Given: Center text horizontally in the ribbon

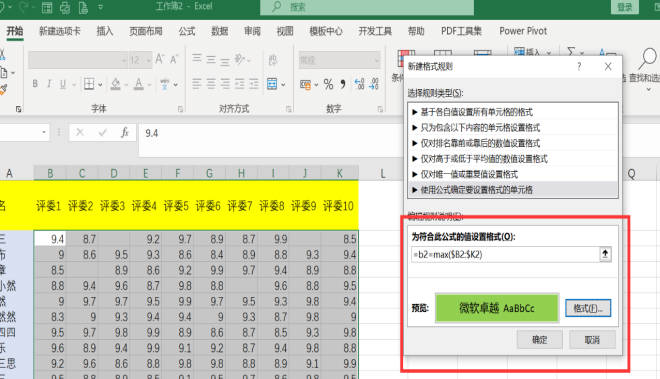Looking at the screenshot, I should tap(211, 84).
